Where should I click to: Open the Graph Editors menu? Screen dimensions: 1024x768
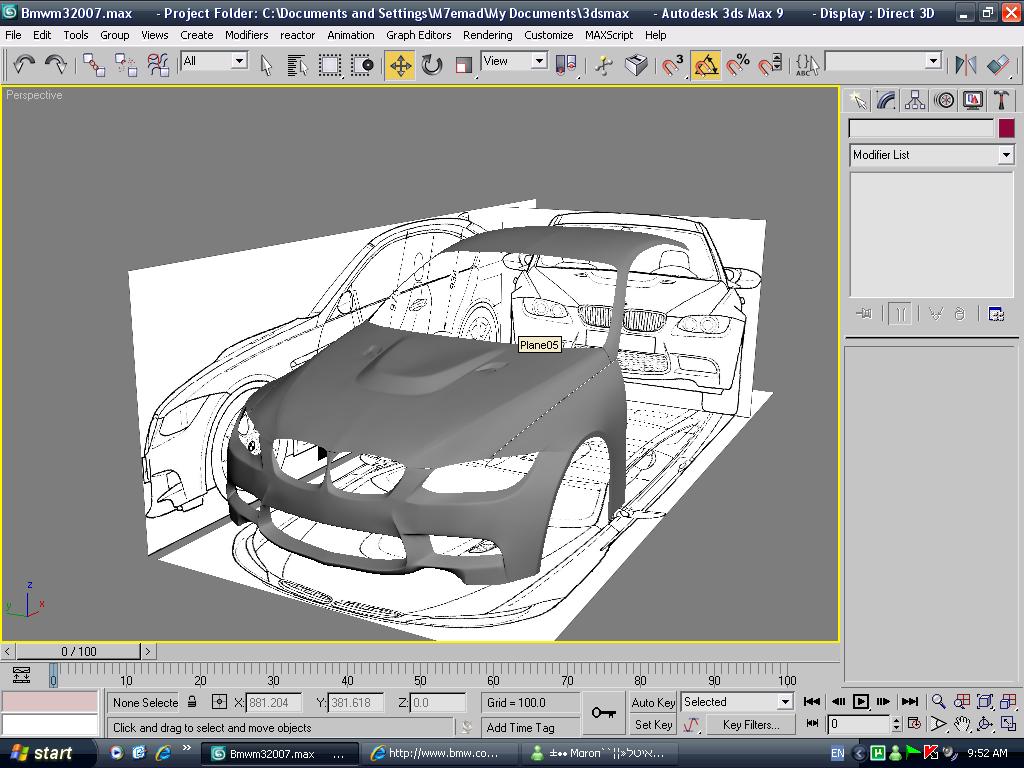pos(419,35)
